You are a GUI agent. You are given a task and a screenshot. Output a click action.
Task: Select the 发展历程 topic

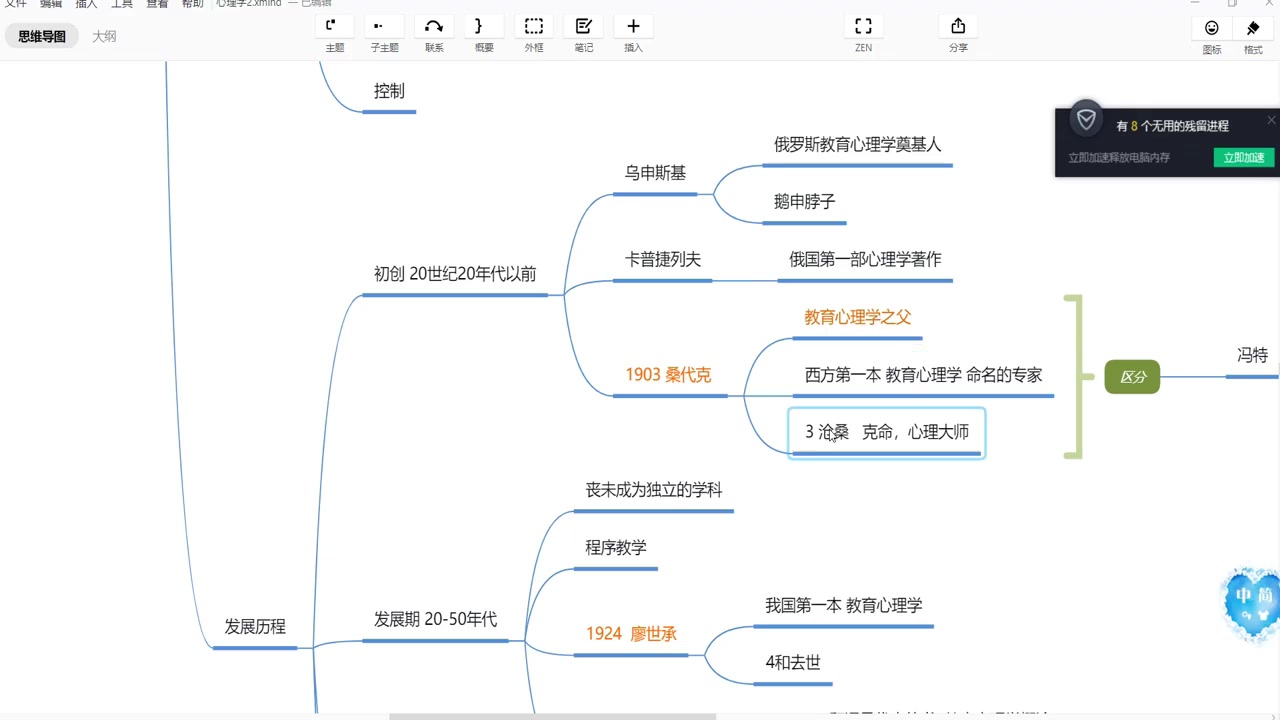point(255,627)
